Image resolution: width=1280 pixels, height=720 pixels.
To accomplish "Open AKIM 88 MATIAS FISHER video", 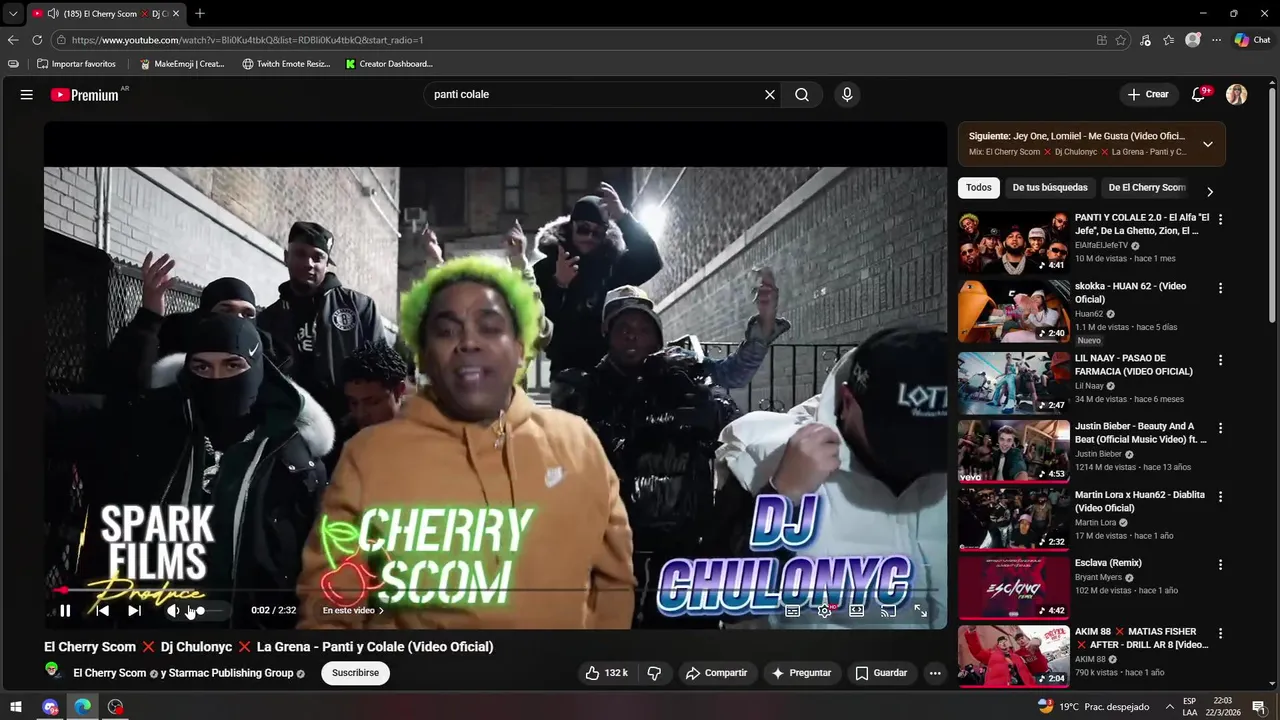I will pyautogui.click(x=1014, y=657).
